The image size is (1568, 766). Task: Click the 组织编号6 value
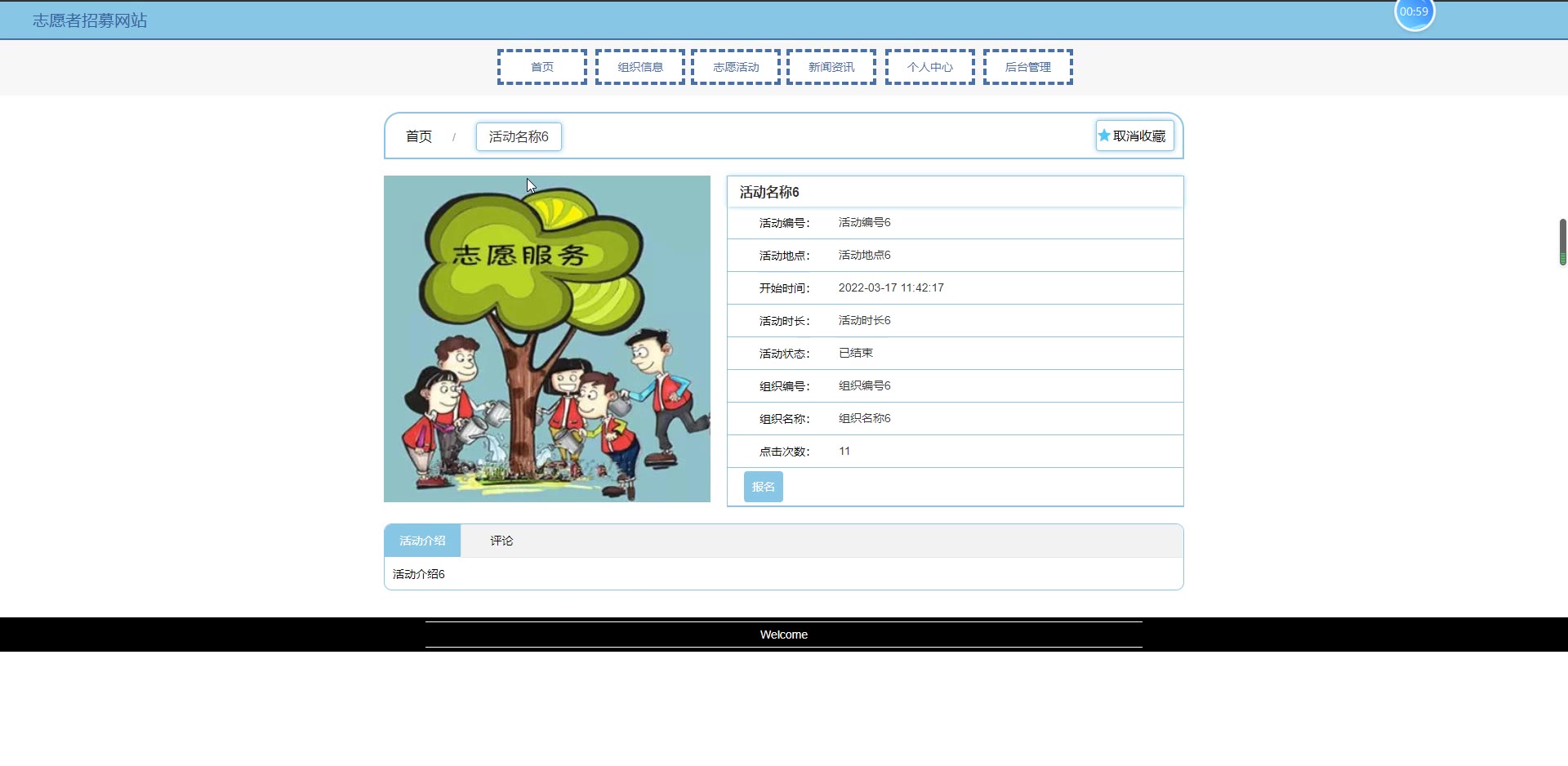tap(865, 385)
